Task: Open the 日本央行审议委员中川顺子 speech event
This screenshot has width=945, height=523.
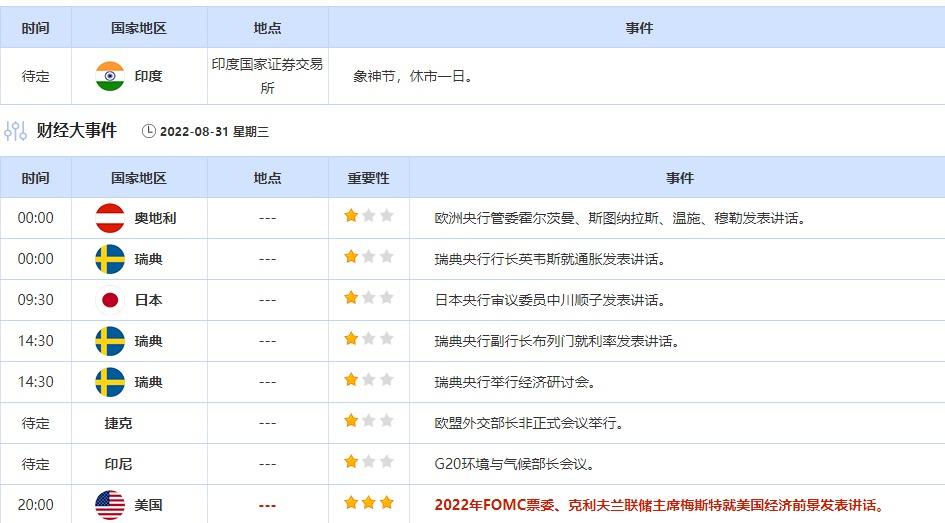Action: [x=550, y=299]
